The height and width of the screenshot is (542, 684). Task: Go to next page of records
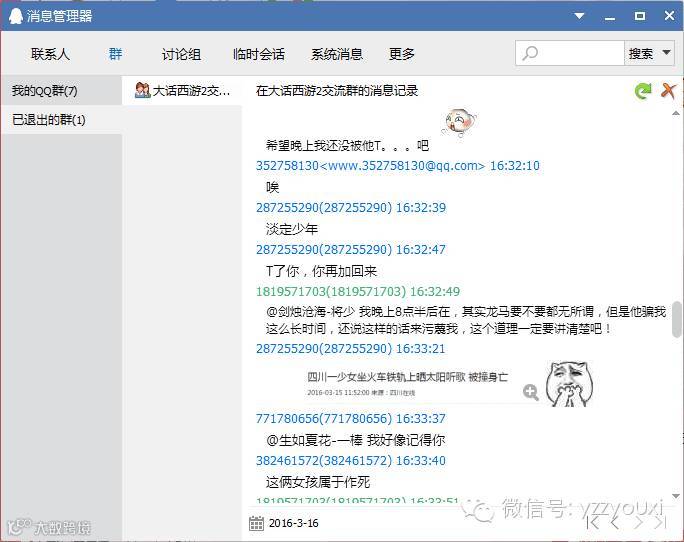coord(638,522)
